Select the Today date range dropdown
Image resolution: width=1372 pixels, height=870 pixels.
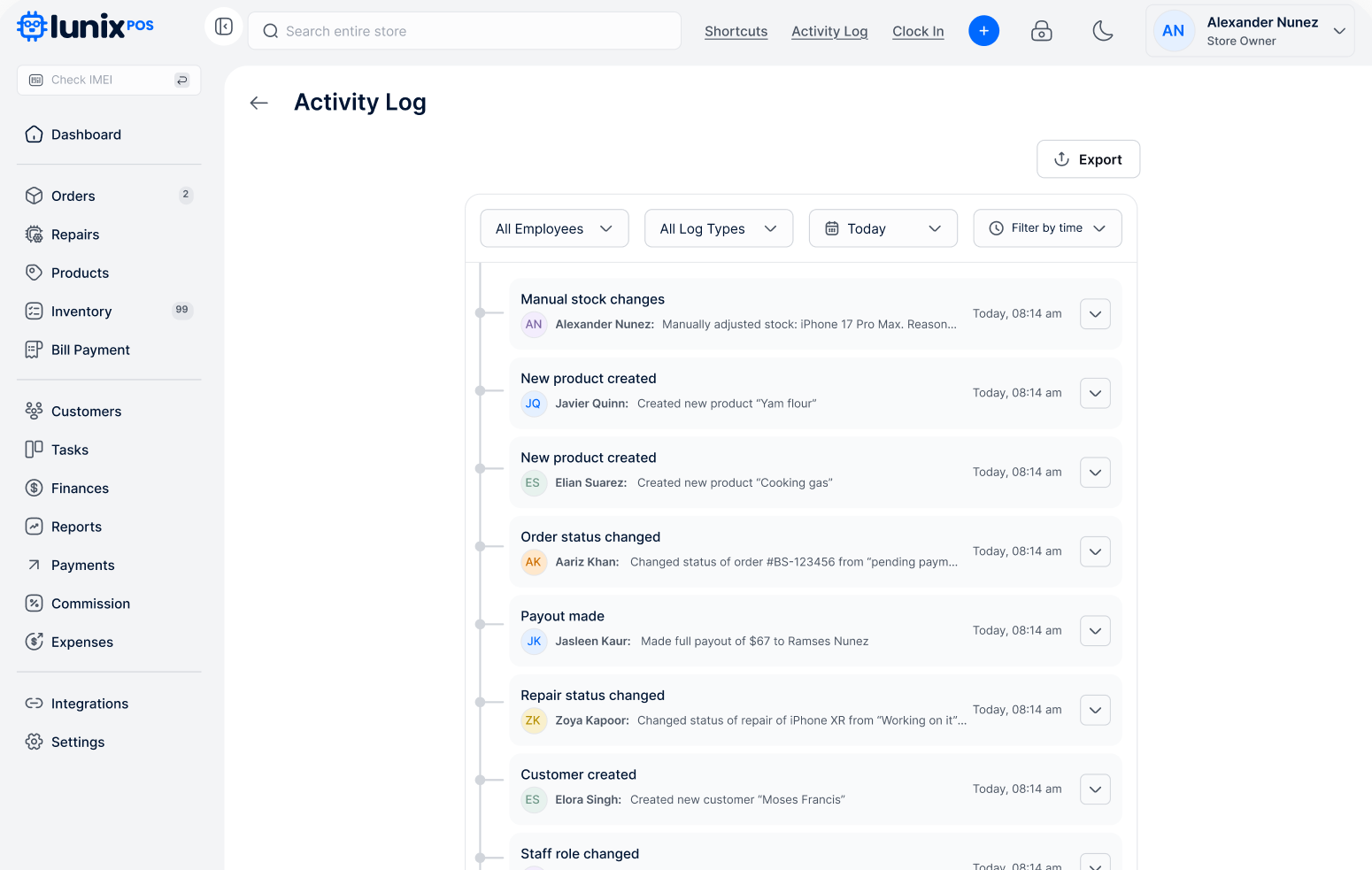[x=883, y=228]
